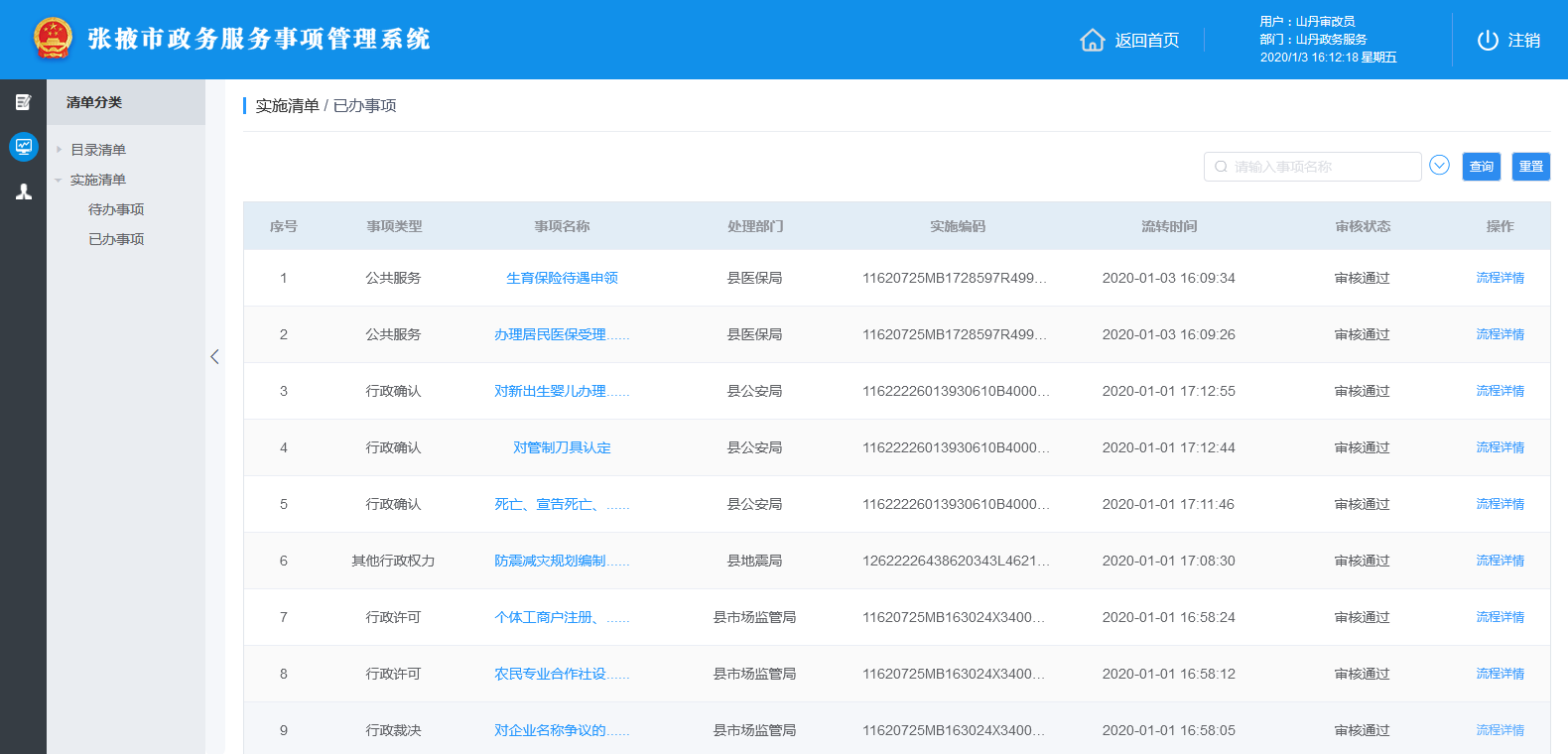Screen dimensions: 1568x754
Task: Click the 流转时间 column header
Action: (x=1169, y=226)
